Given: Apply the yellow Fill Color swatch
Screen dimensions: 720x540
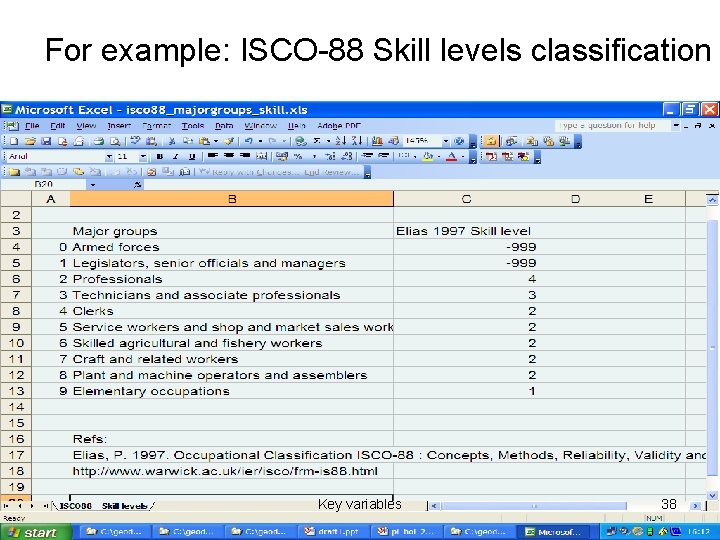Looking at the screenshot, I should tap(428, 157).
